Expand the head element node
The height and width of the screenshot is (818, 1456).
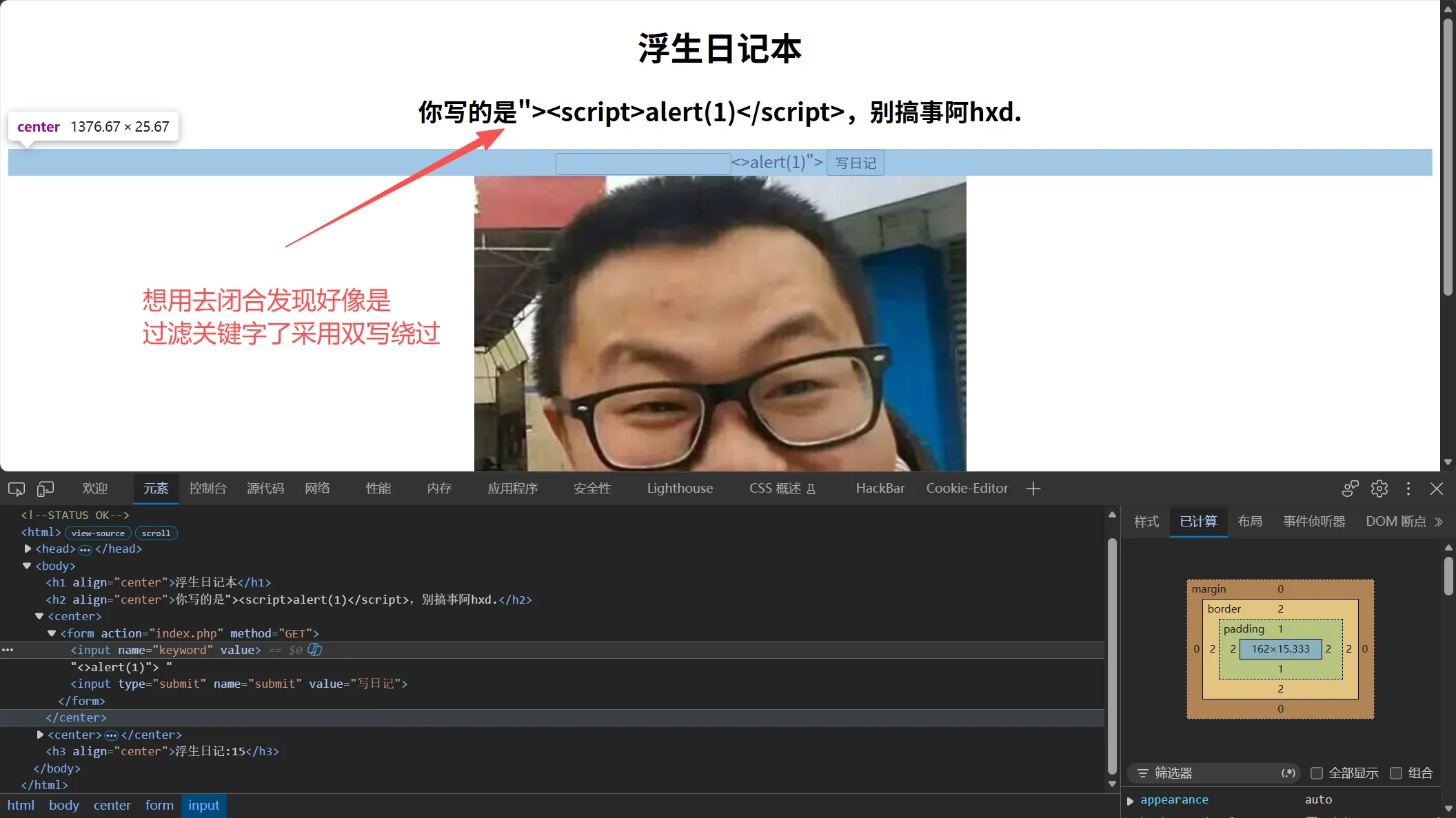pyautogui.click(x=28, y=549)
